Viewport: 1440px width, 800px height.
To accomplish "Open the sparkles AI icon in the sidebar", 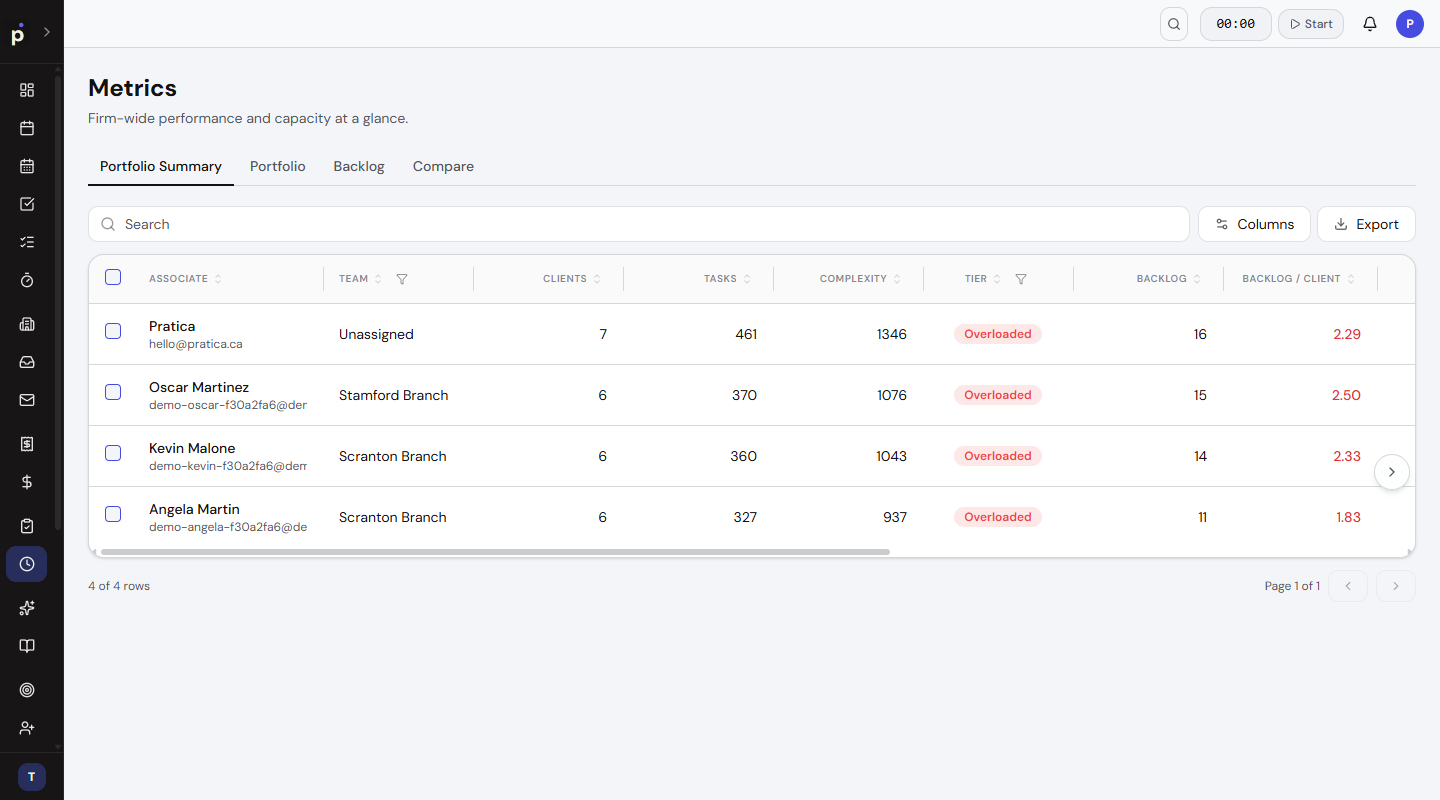I will coord(27,608).
